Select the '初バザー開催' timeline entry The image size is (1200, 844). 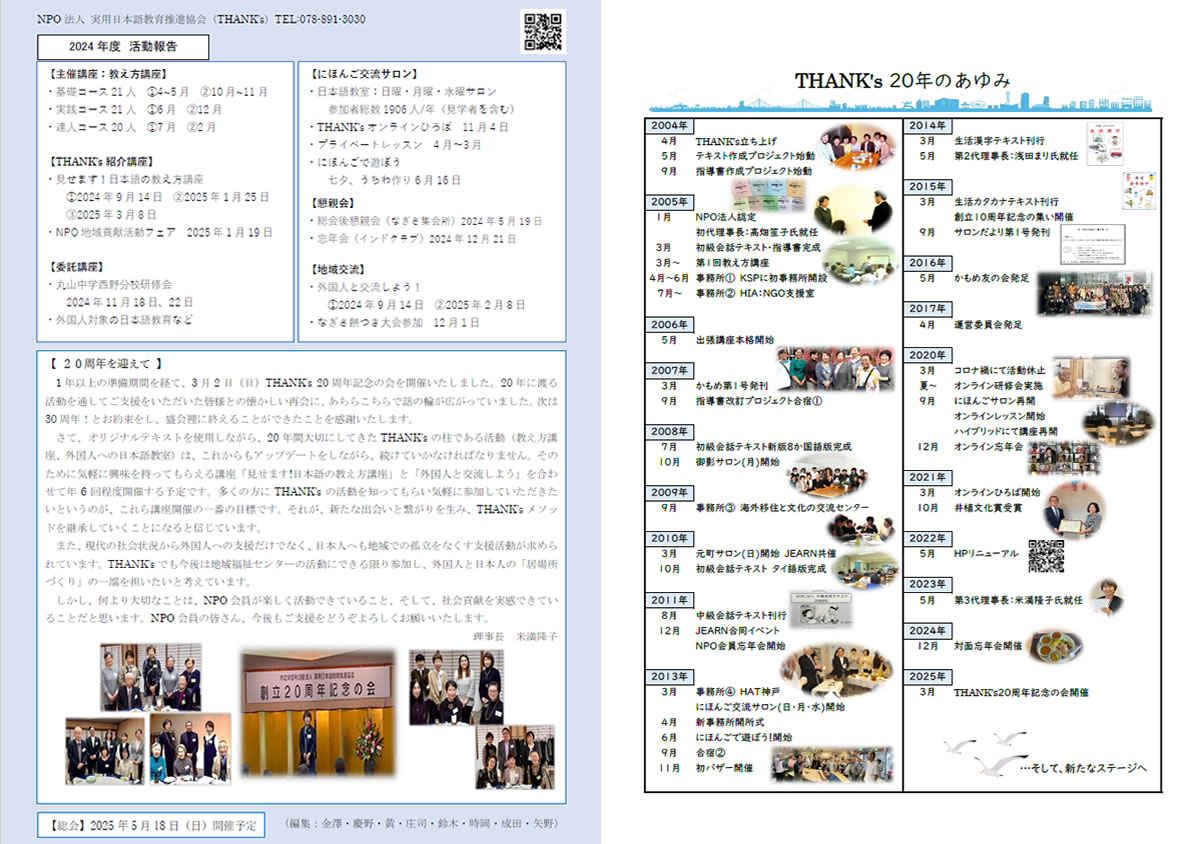(x=724, y=768)
